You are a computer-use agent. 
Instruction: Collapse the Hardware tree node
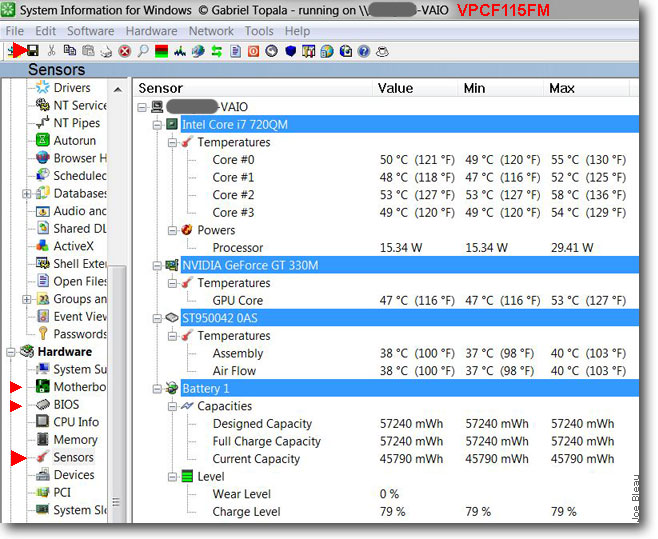(x=11, y=352)
